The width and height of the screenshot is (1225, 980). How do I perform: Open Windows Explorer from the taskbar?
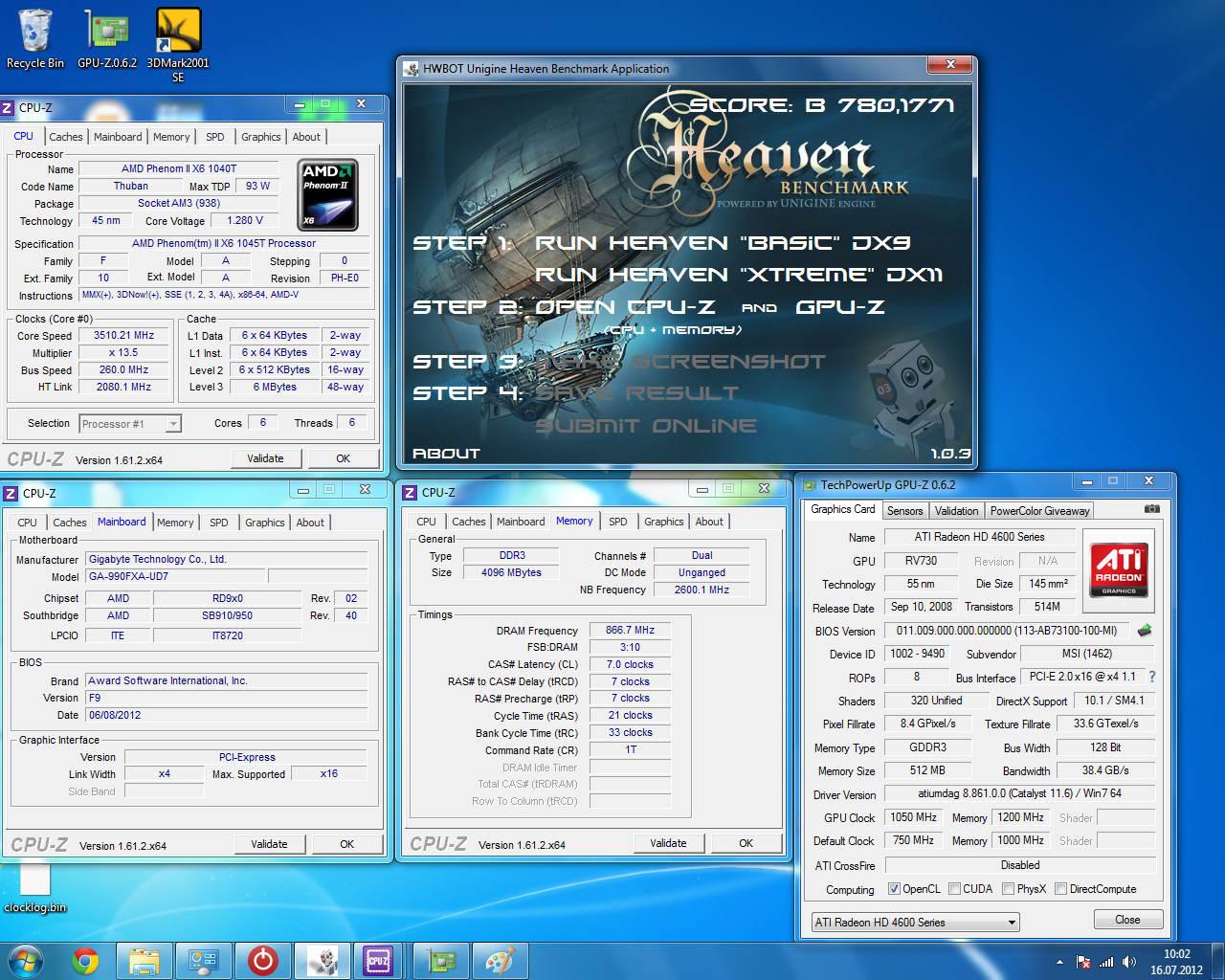click(x=145, y=960)
